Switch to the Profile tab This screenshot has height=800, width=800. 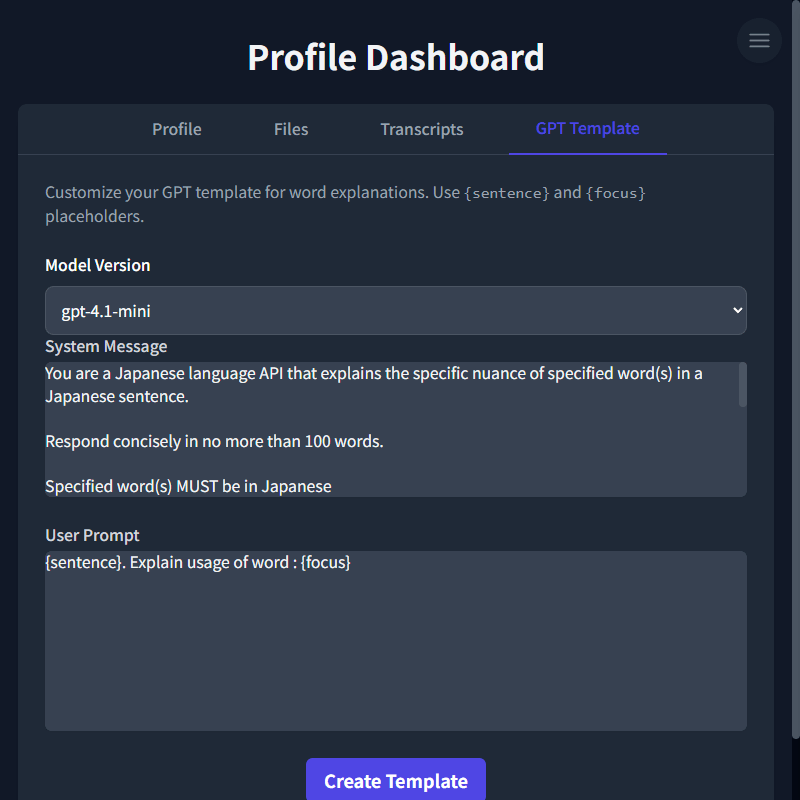click(177, 129)
